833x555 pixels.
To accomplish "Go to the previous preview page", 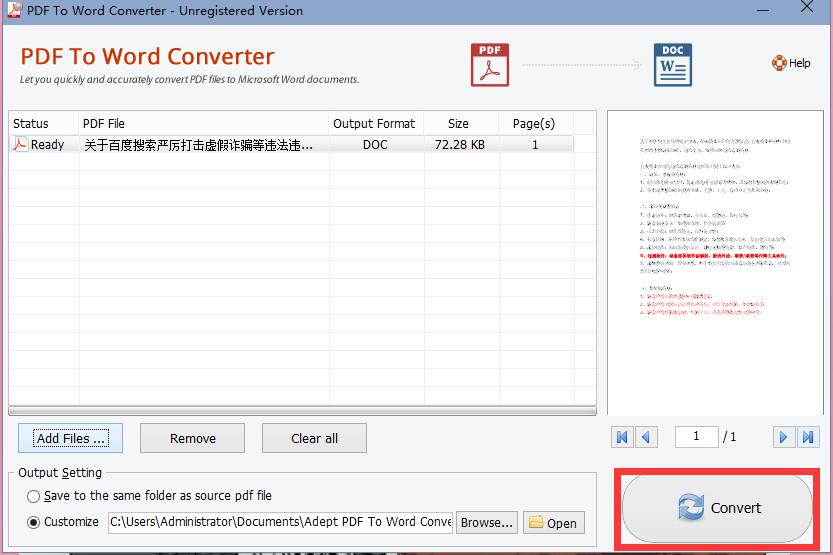I will point(647,437).
